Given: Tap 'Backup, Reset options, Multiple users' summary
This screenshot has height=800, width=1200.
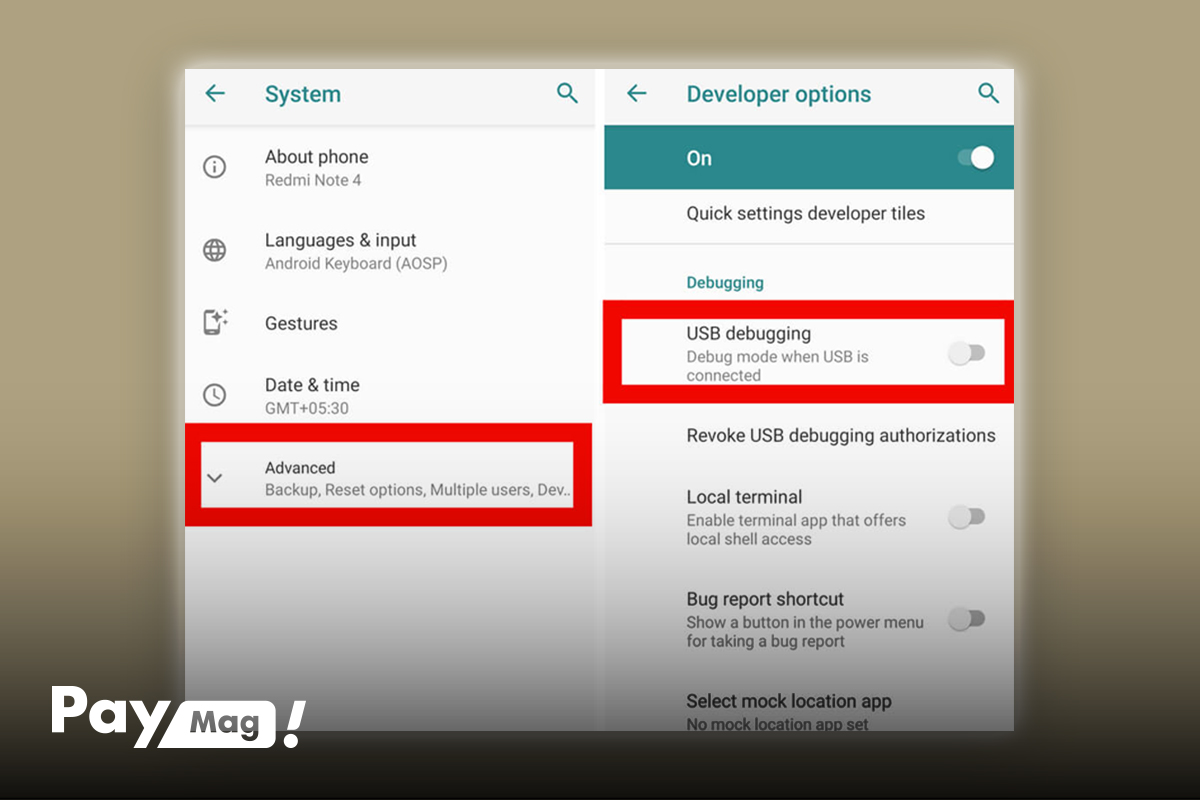Looking at the screenshot, I should (x=418, y=490).
